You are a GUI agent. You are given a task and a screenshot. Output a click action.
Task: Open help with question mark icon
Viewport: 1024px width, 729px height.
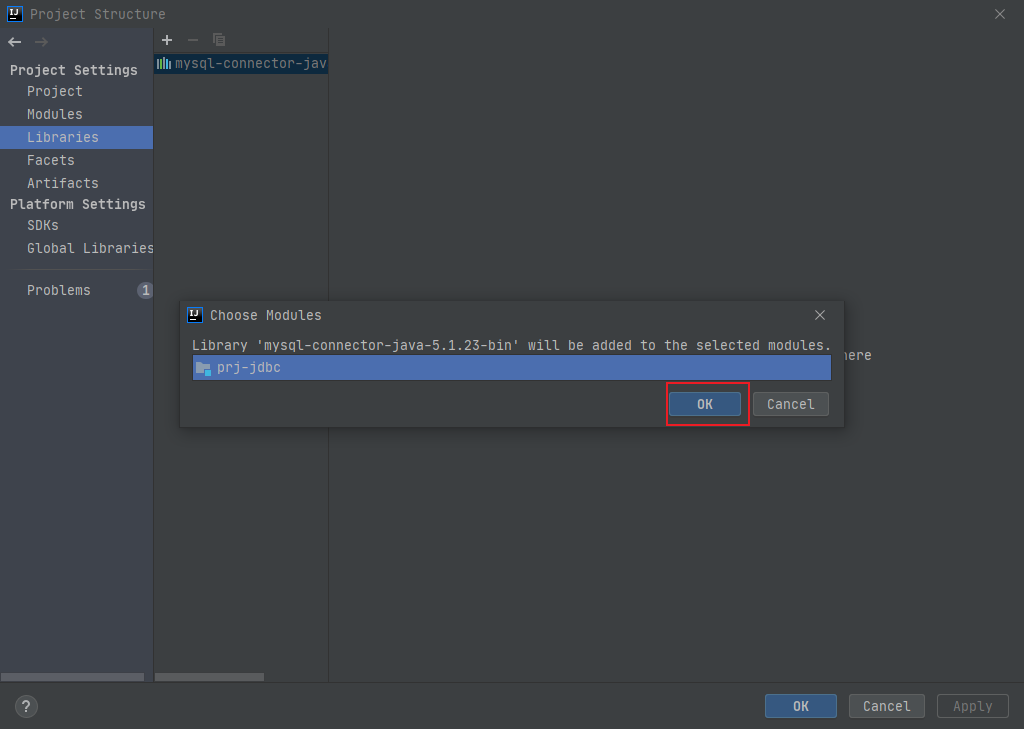[26, 706]
